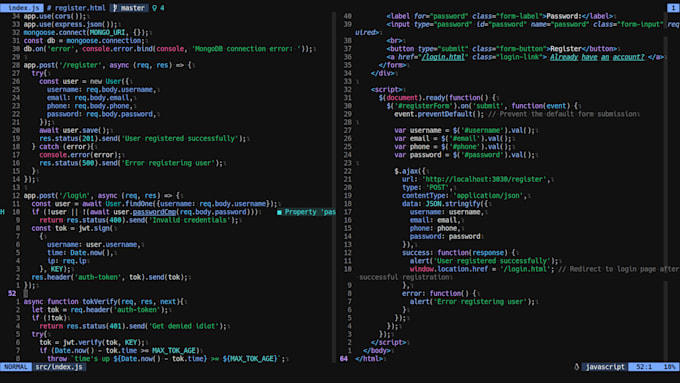Click the const tok = jwt.sign( line
The height and width of the screenshot is (383, 680).
(x=72, y=228)
